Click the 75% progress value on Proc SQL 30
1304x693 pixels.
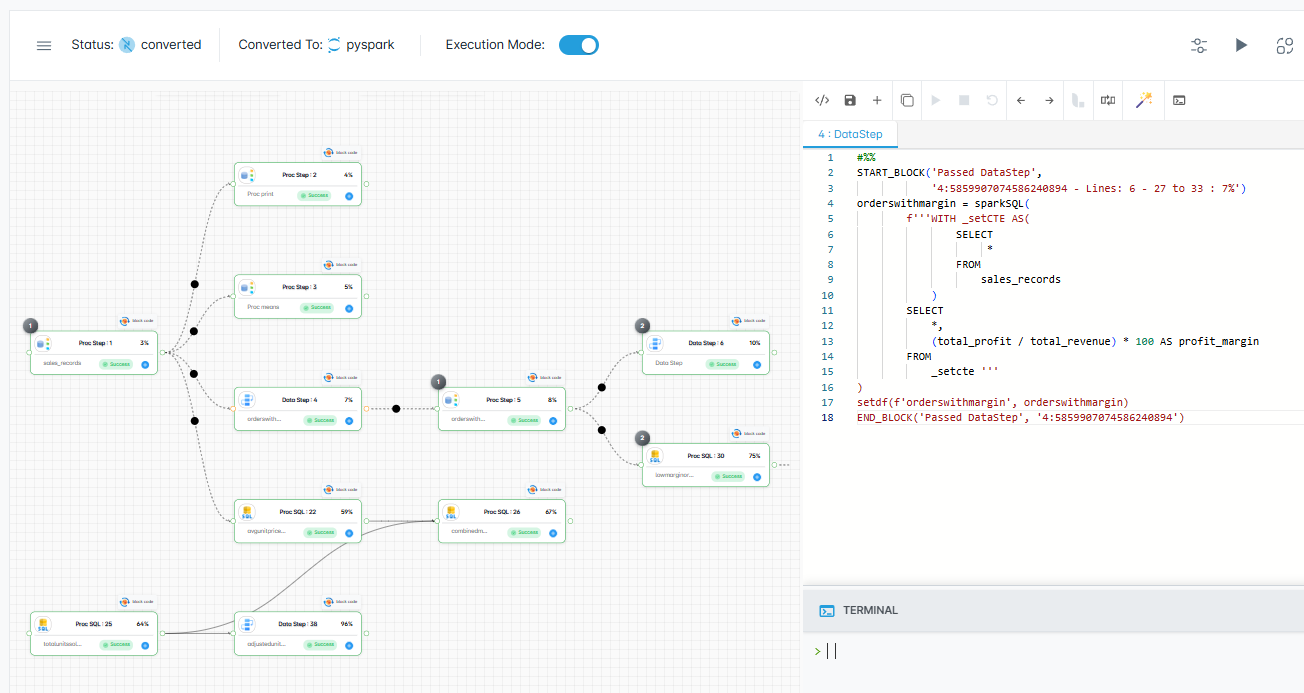754,455
